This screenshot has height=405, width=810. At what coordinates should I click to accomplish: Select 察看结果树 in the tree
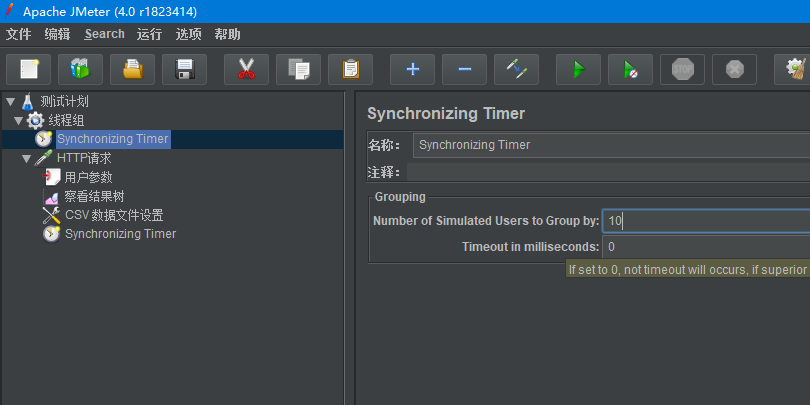95,196
